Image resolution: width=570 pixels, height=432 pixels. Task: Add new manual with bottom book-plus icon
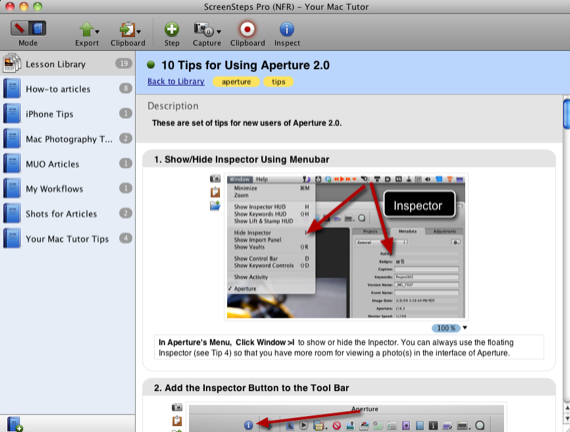(15, 424)
